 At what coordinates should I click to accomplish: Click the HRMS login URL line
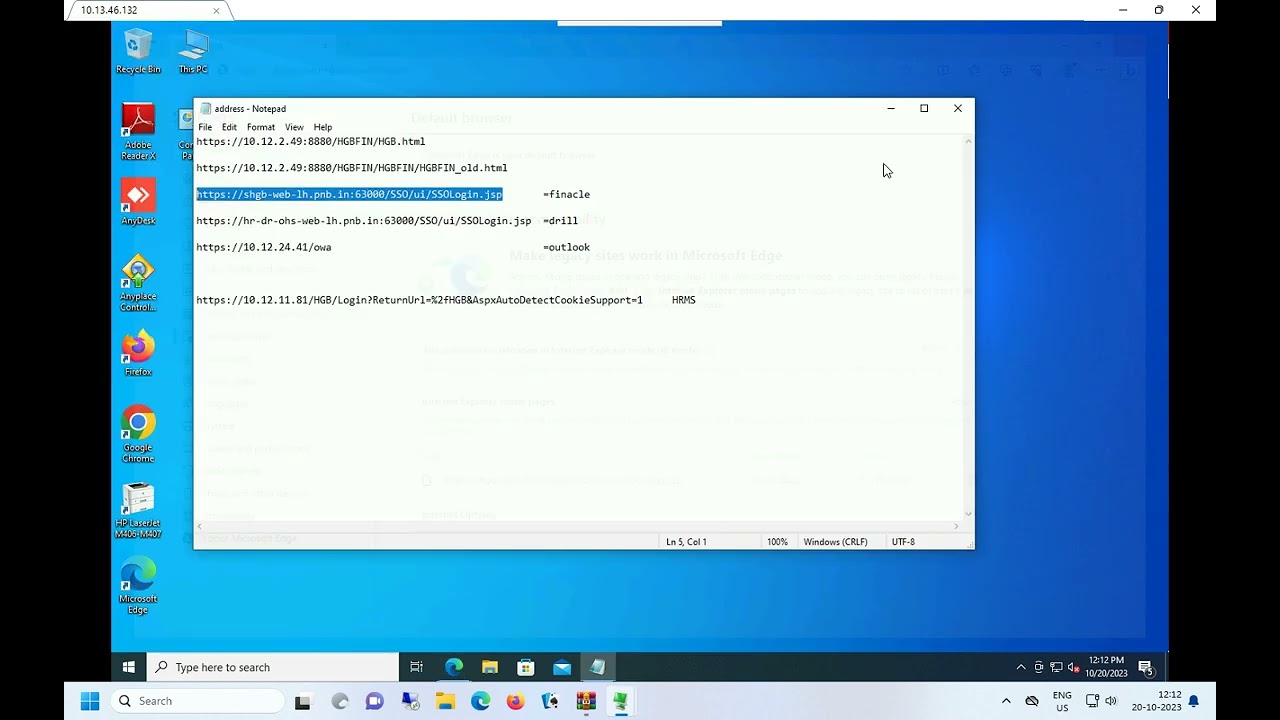coord(419,300)
